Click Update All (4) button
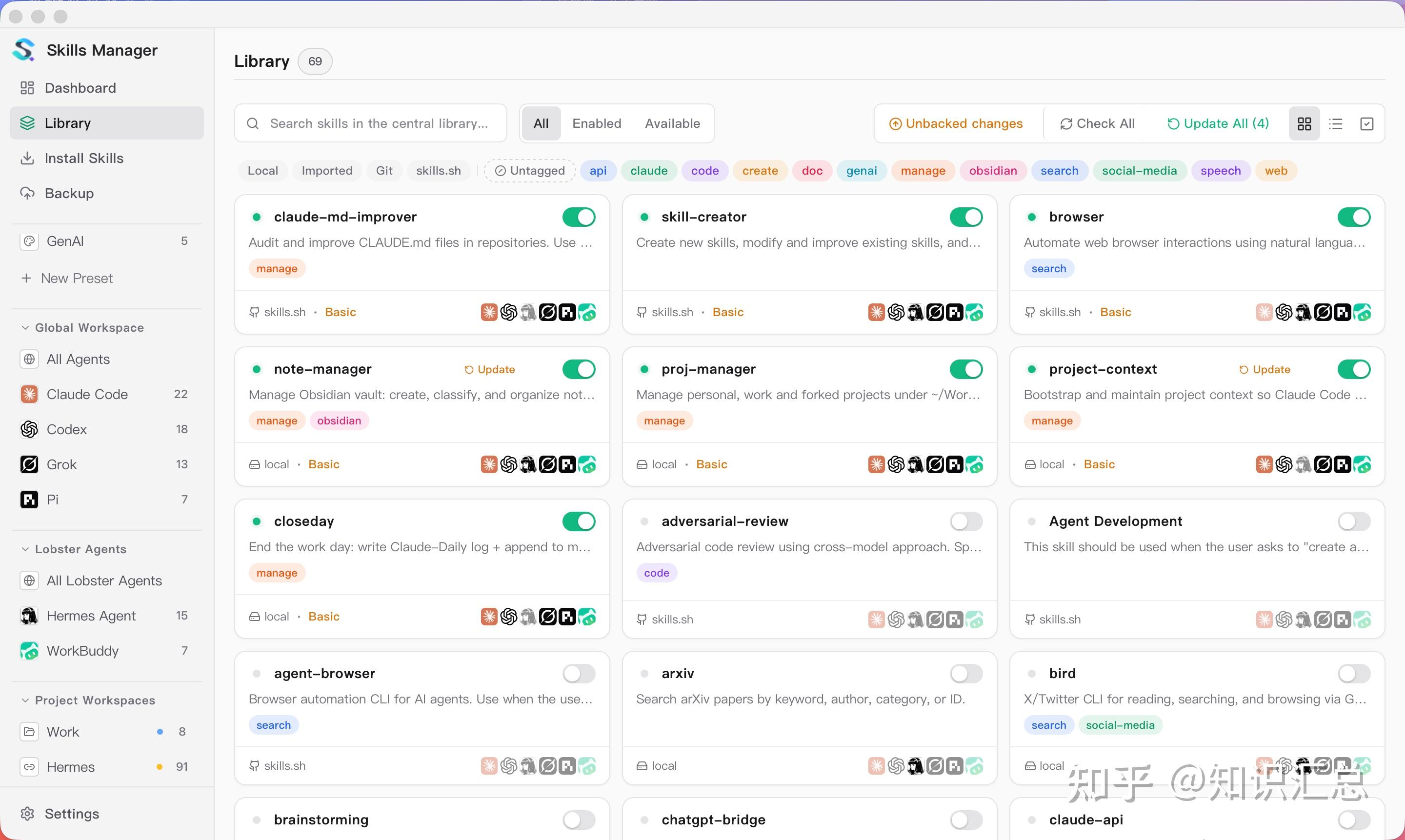The image size is (1405, 840). (x=1218, y=123)
